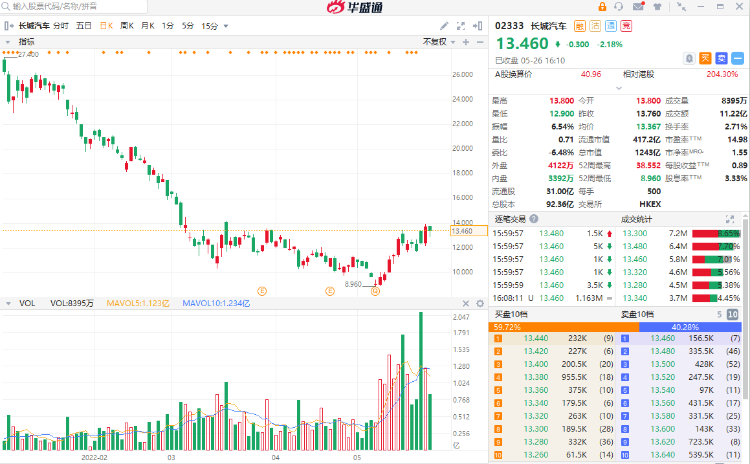Viewport: 750px width, 464px height.
Task: Zoom in chart with plus icon
Action: (466, 42)
